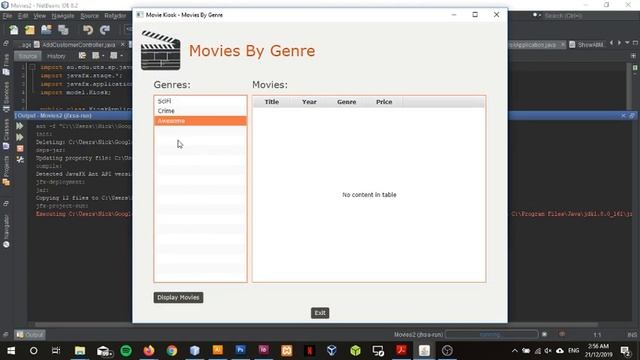640x360 pixels.
Task: Click the Re-run with options icon in Output
Action: pyautogui.click(x=20, y=137)
